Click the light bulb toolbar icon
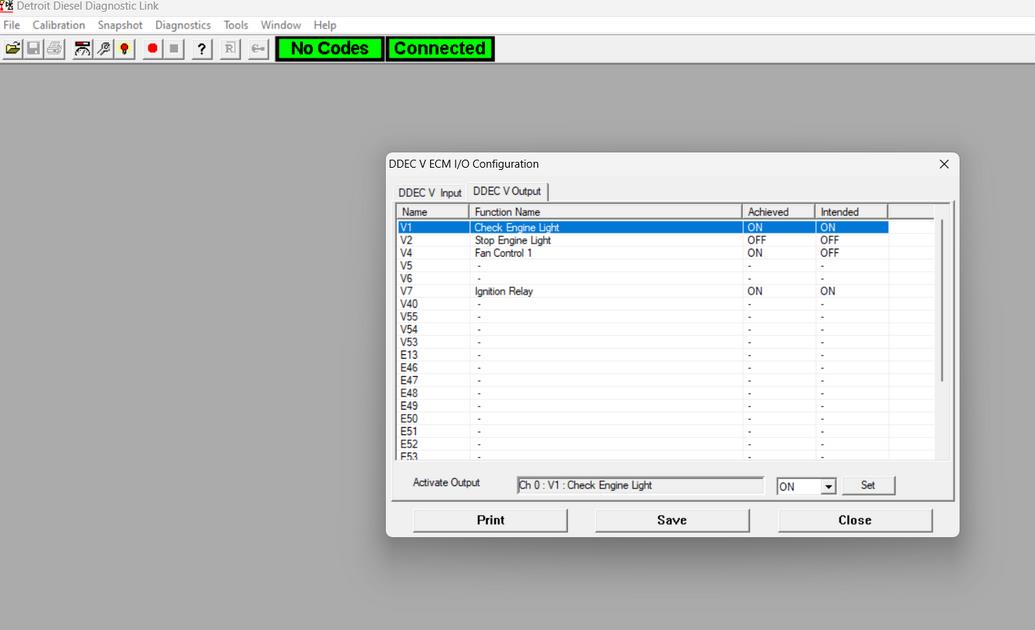This screenshot has height=630, width=1035. pos(124,49)
